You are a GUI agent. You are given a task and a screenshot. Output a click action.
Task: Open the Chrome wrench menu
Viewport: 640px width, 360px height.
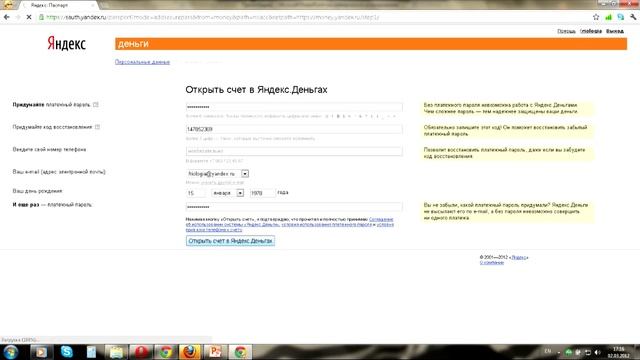click(633, 17)
